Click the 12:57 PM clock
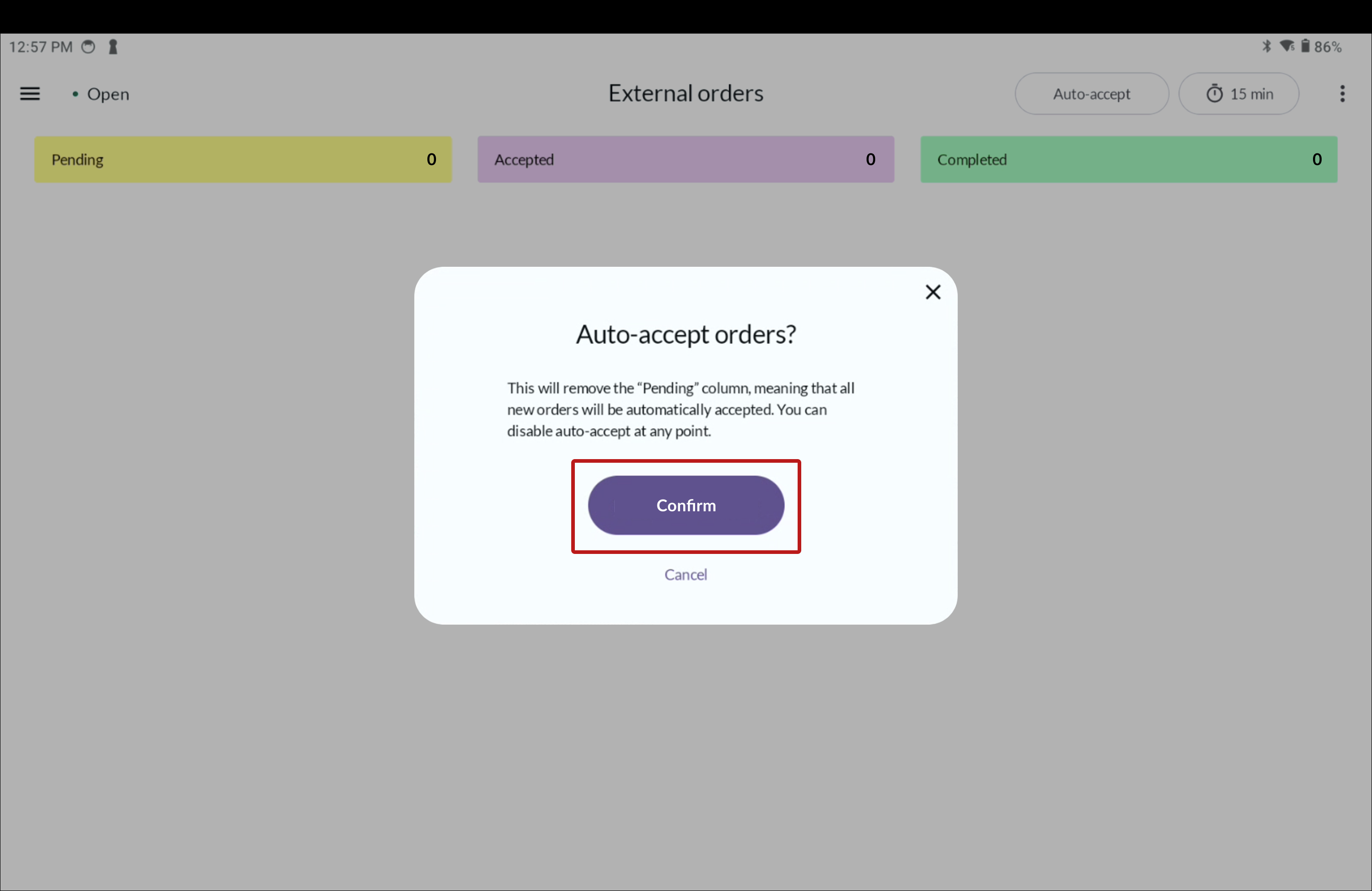The height and width of the screenshot is (891, 1372). point(41,47)
